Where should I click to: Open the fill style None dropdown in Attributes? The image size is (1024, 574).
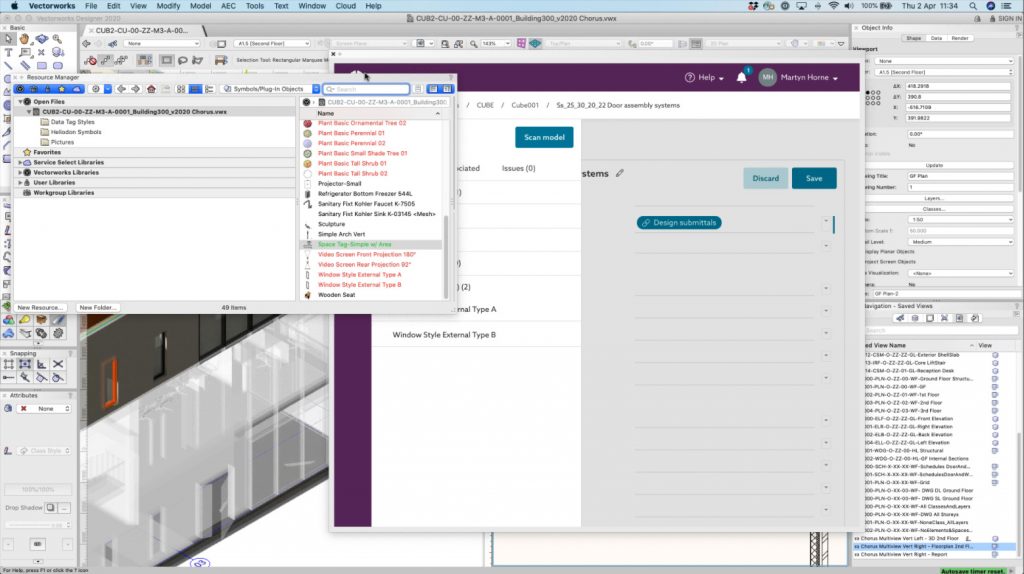pos(45,409)
